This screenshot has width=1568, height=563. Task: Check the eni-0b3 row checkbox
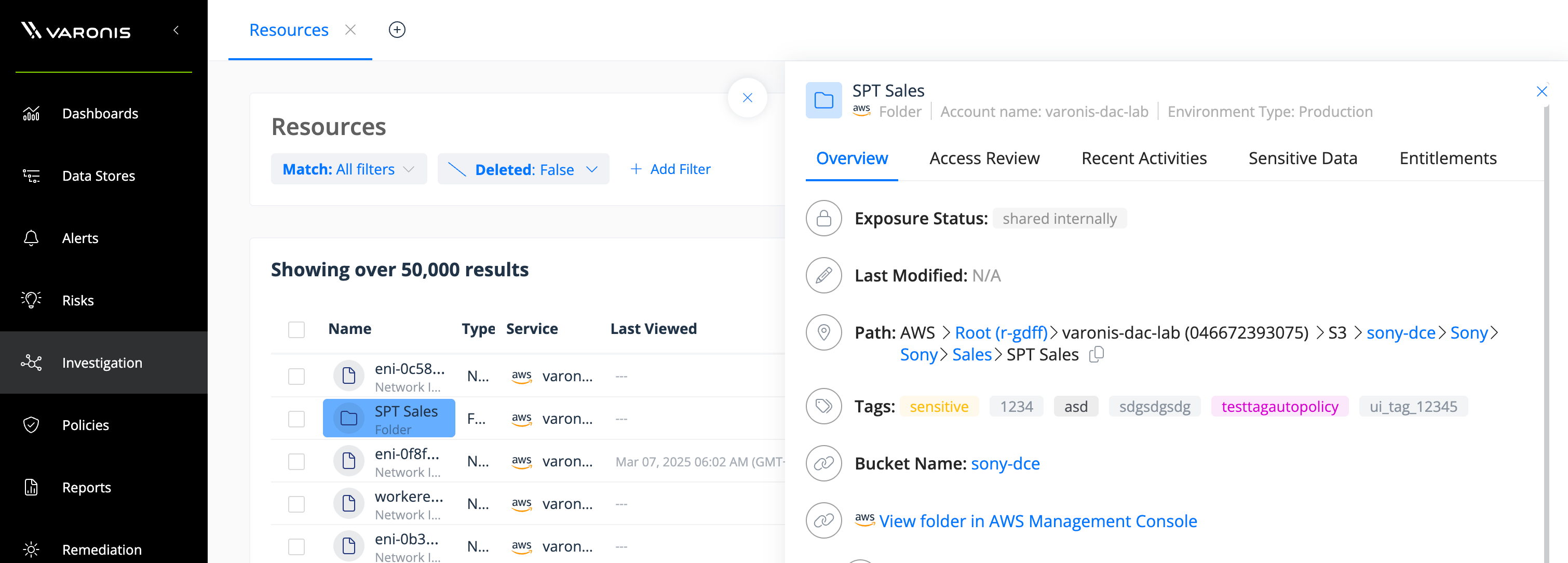pos(296,546)
